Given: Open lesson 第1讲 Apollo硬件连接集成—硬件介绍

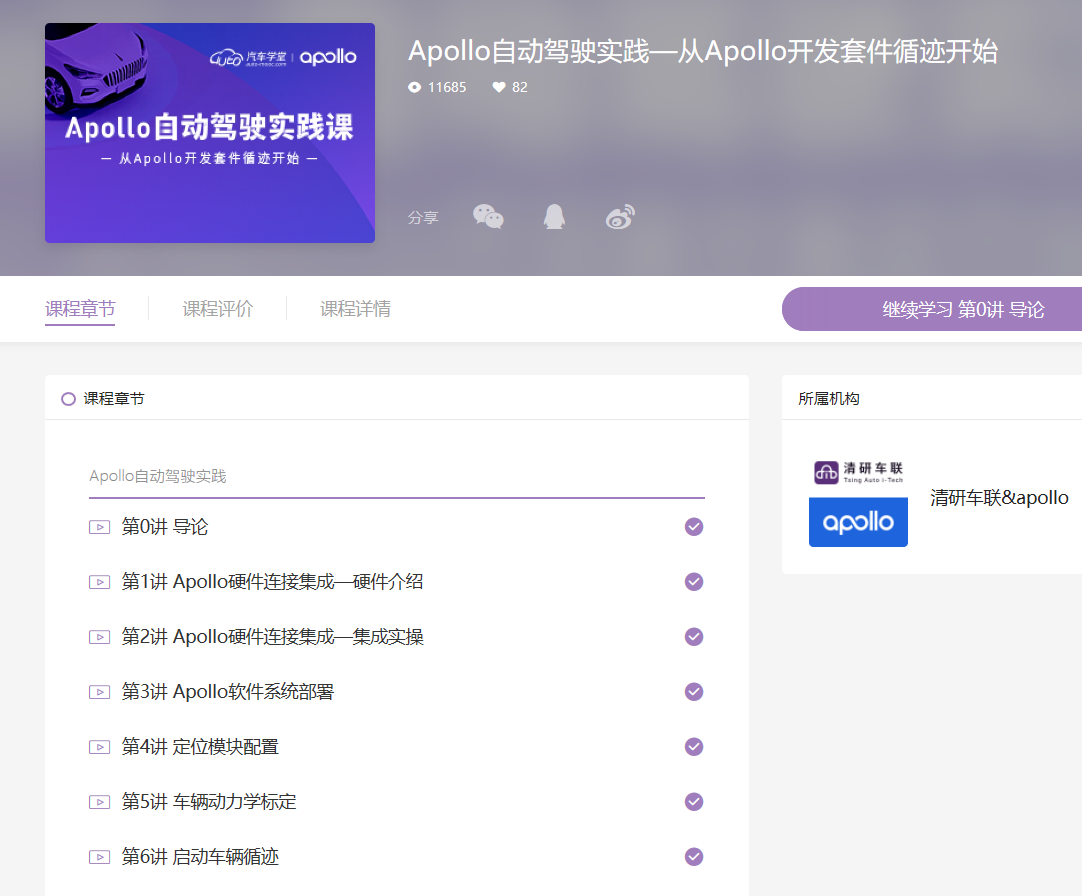Looking at the screenshot, I should (x=272, y=582).
